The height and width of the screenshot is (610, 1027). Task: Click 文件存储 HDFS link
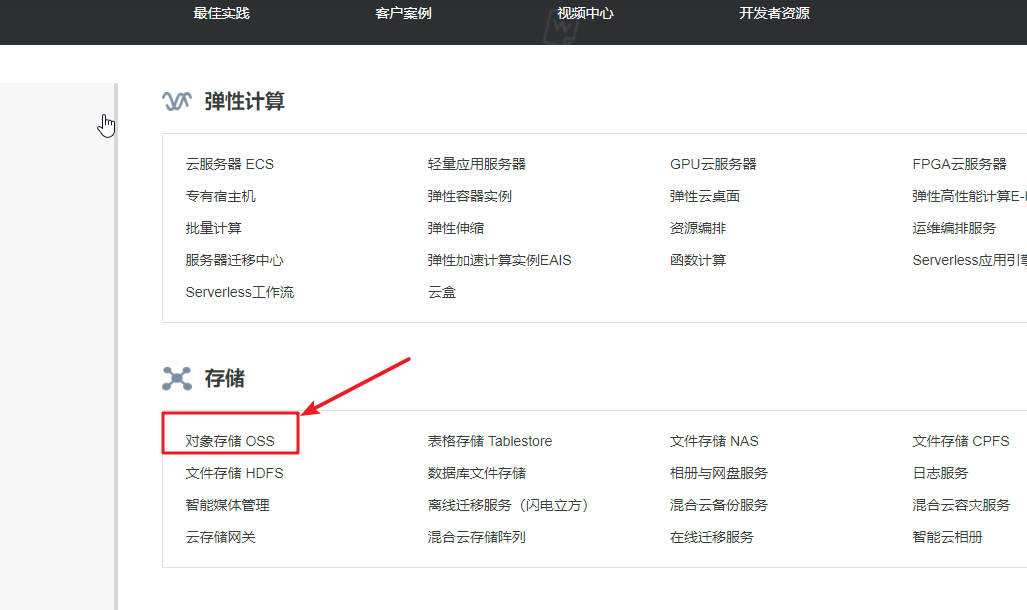tap(234, 474)
